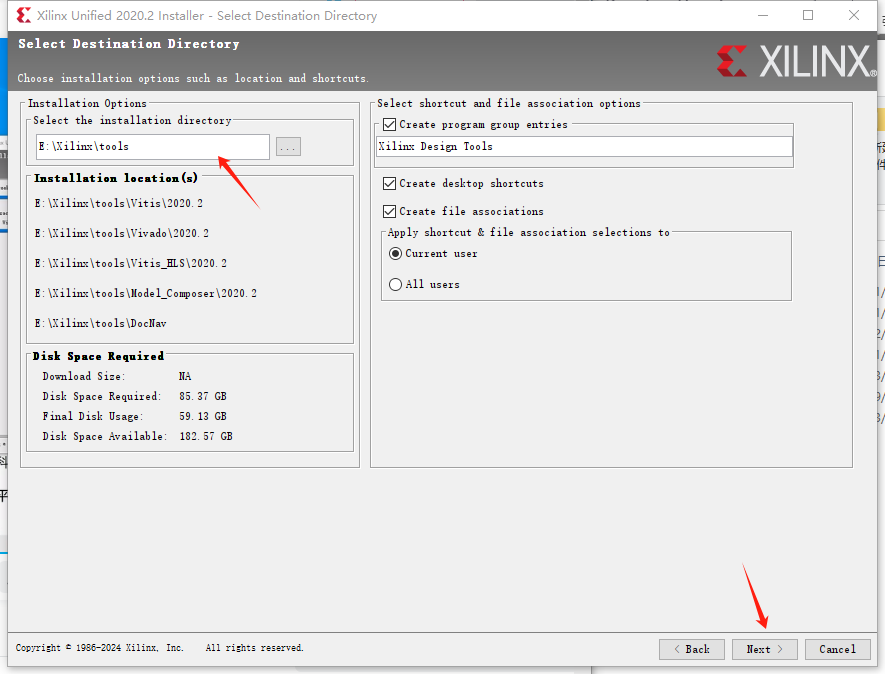The image size is (885, 674).
Task: Click the Vivado\2020.2 installation path
Action: [x=121, y=233]
